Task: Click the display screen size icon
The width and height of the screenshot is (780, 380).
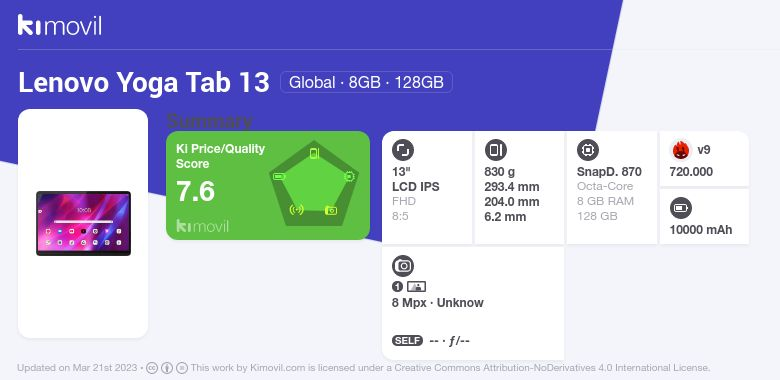Action: [x=402, y=150]
